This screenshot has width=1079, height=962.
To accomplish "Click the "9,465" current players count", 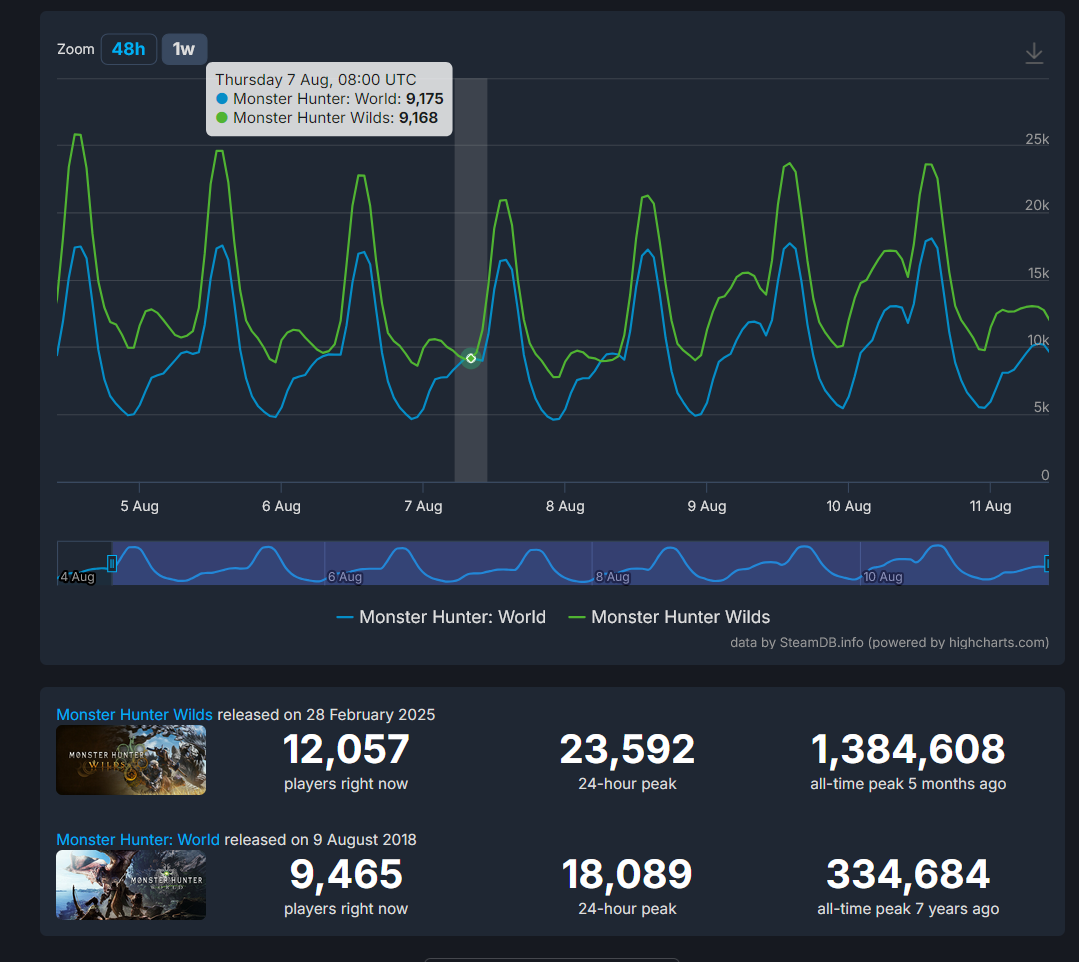I will point(346,874).
